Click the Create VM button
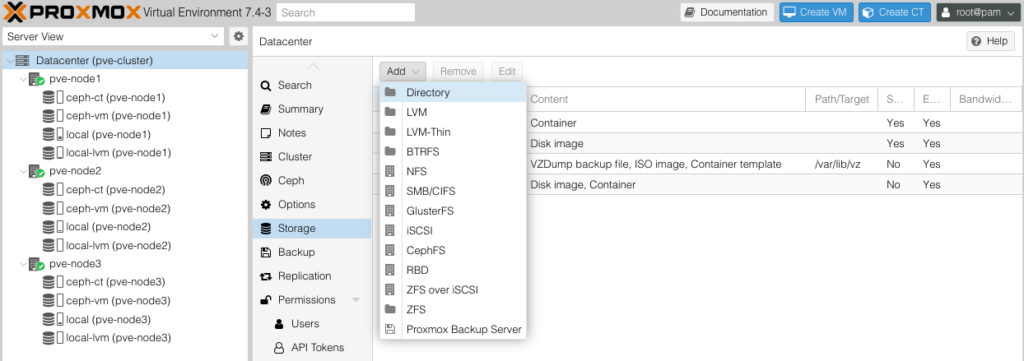The height and width of the screenshot is (361, 1024). [x=816, y=12]
